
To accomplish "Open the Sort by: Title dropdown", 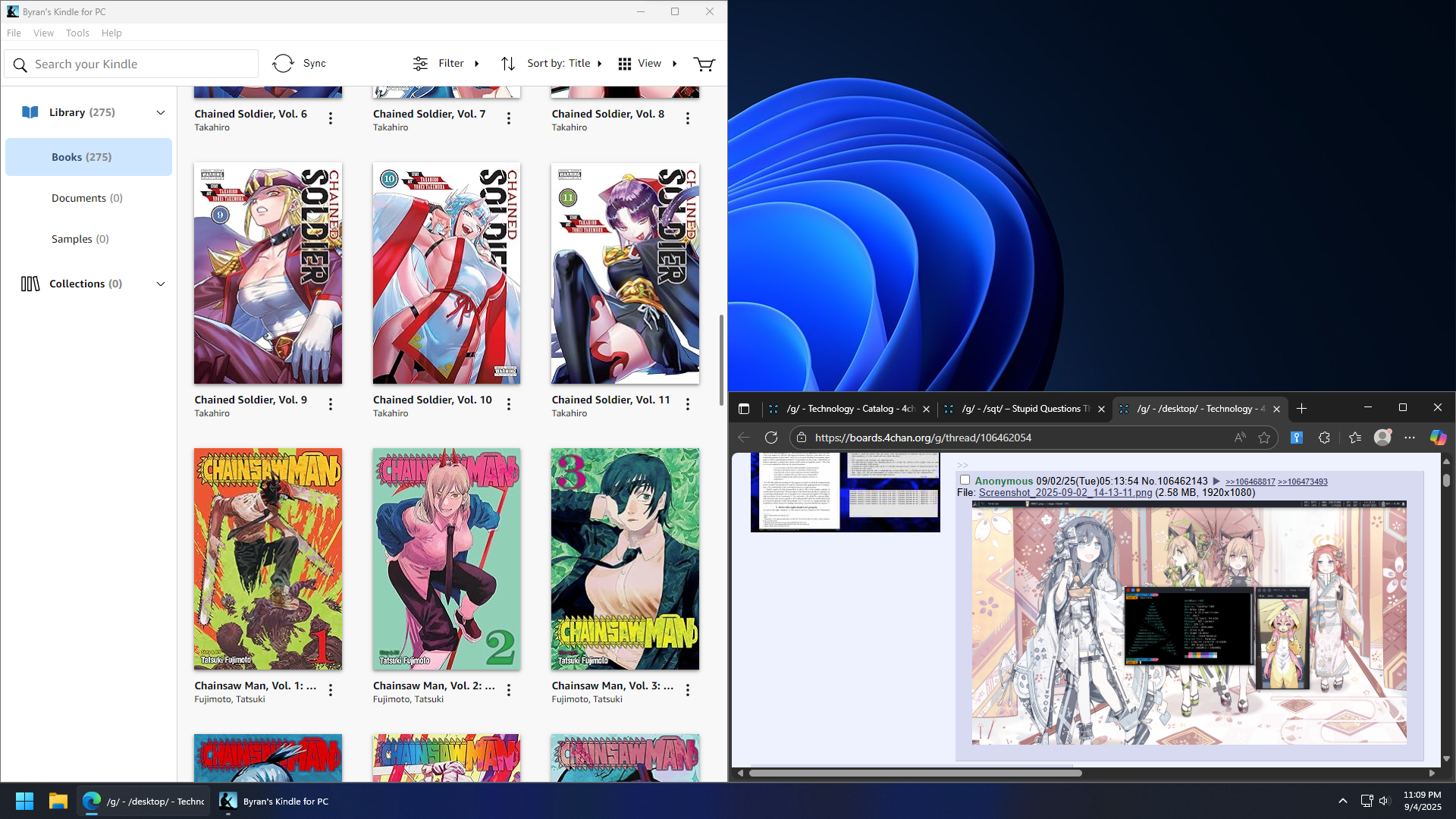I will coord(552,64).
